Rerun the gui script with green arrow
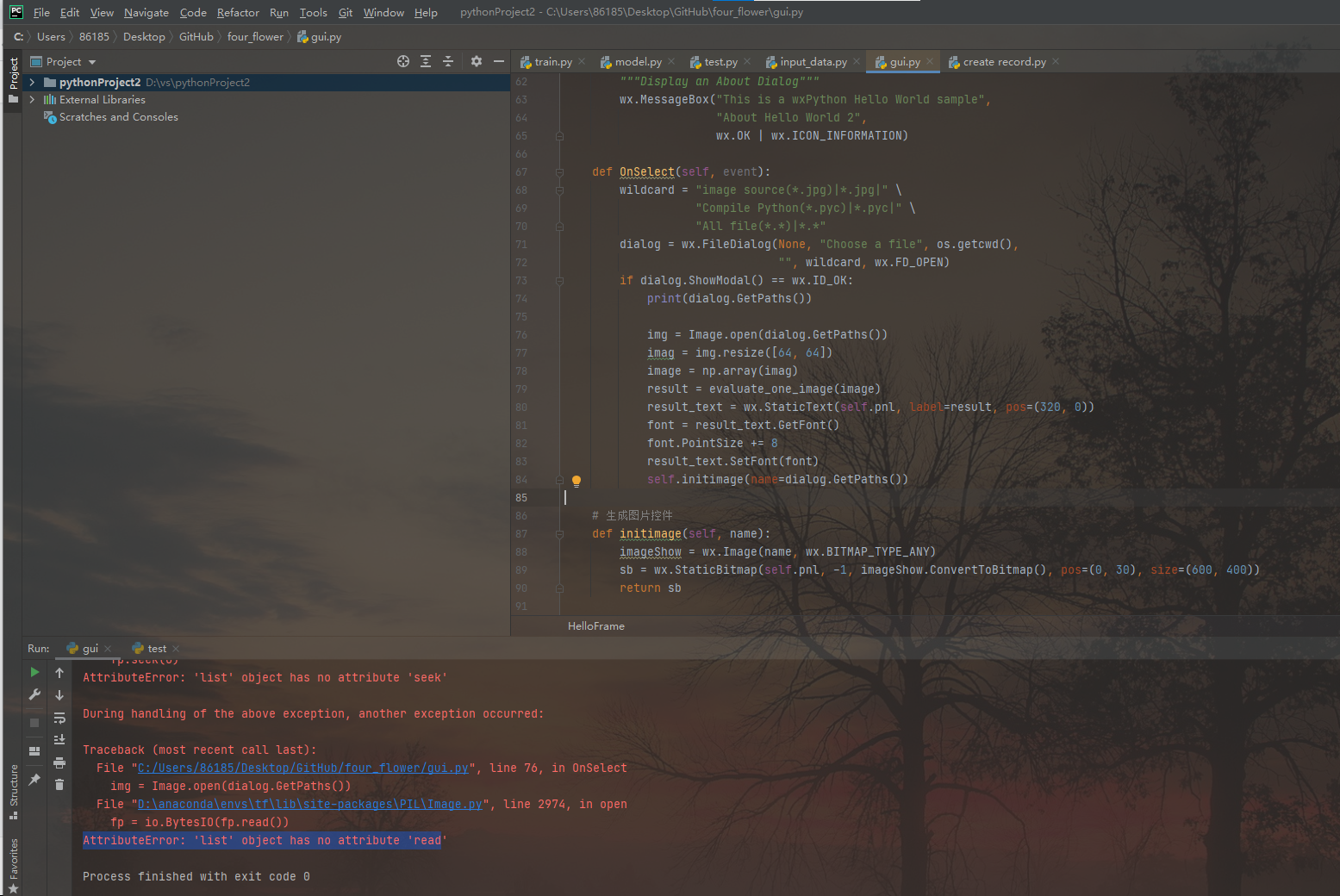The image size is (1340, 896). coord(34,672)
